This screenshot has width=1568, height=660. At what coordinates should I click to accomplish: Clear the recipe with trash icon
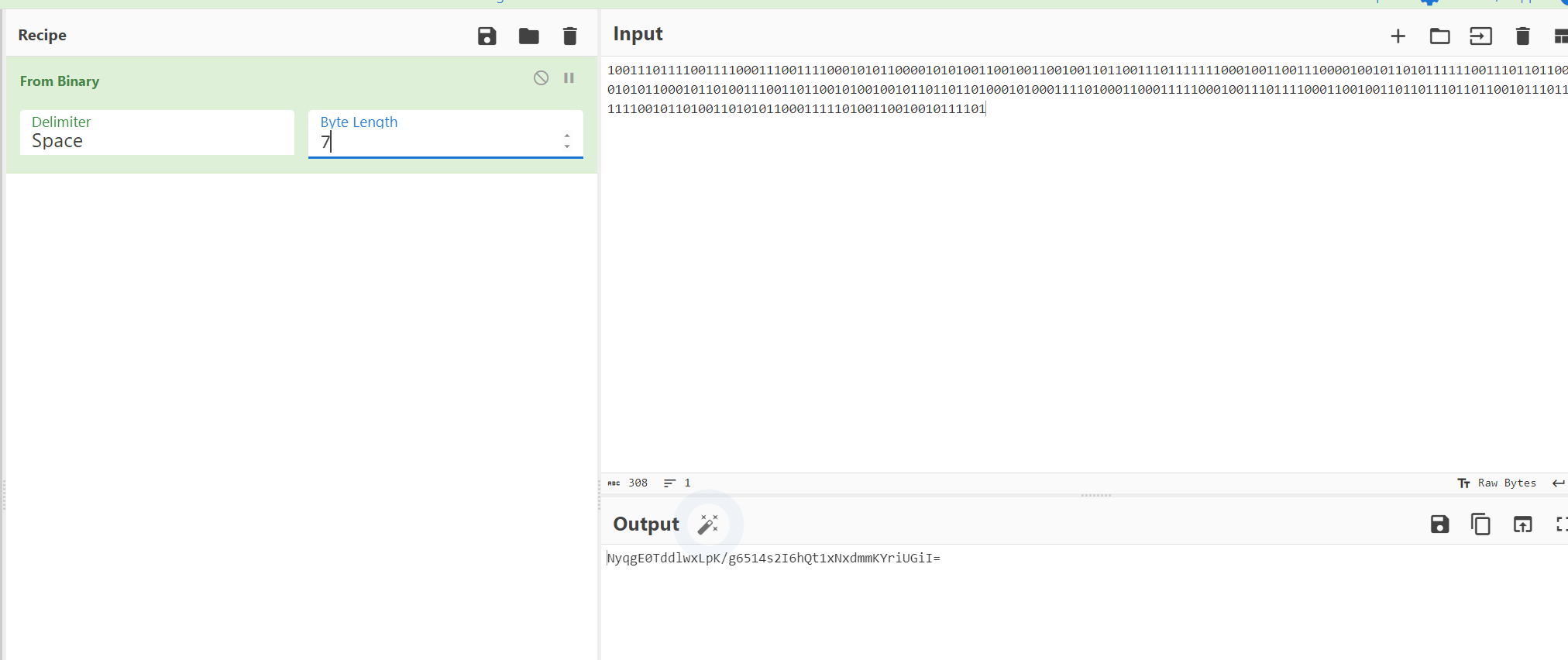pyautogui.click(x=569, y=36)
